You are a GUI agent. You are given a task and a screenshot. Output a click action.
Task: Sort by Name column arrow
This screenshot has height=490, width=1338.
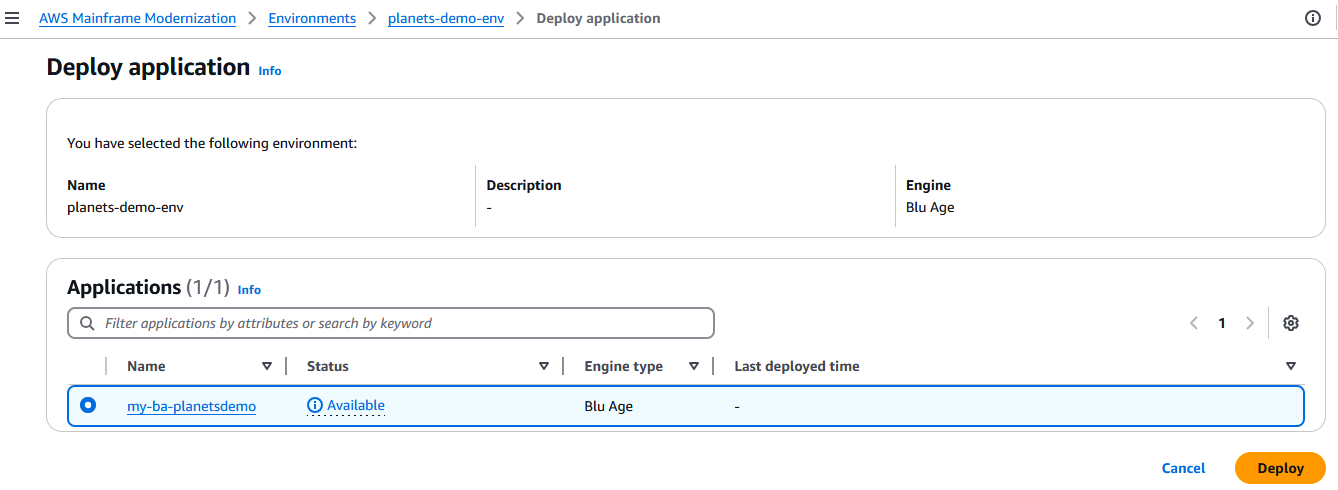coord(267,366)
